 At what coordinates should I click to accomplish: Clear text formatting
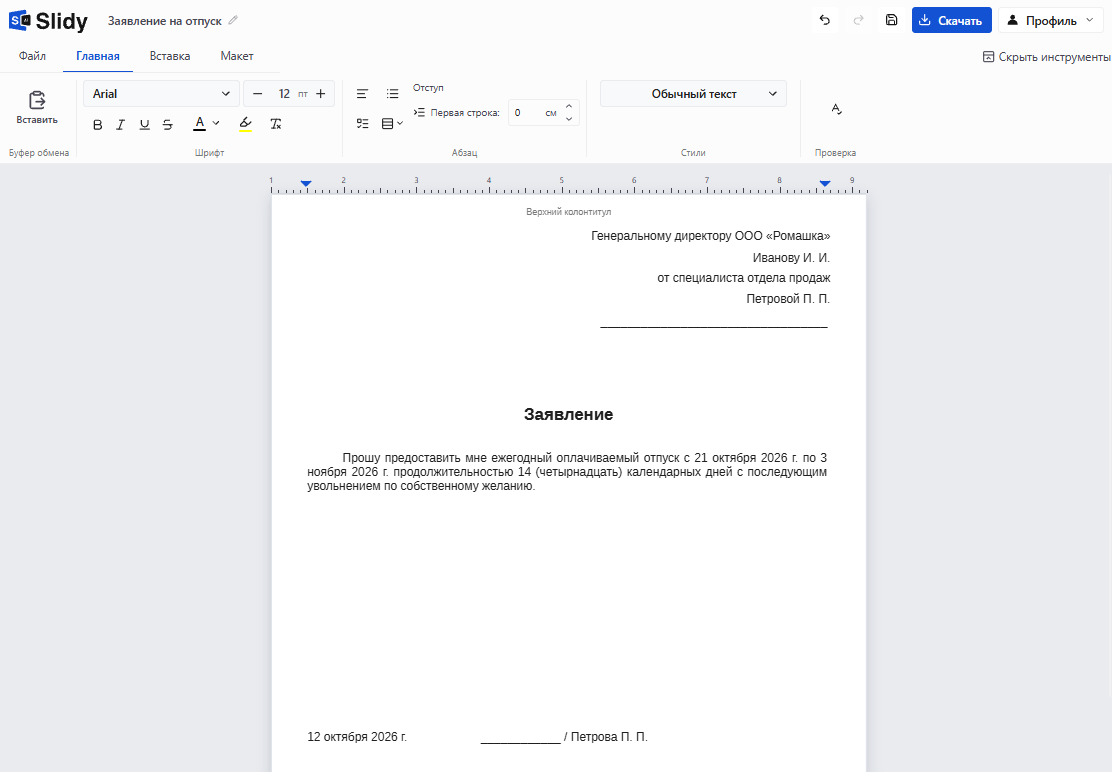276,124
